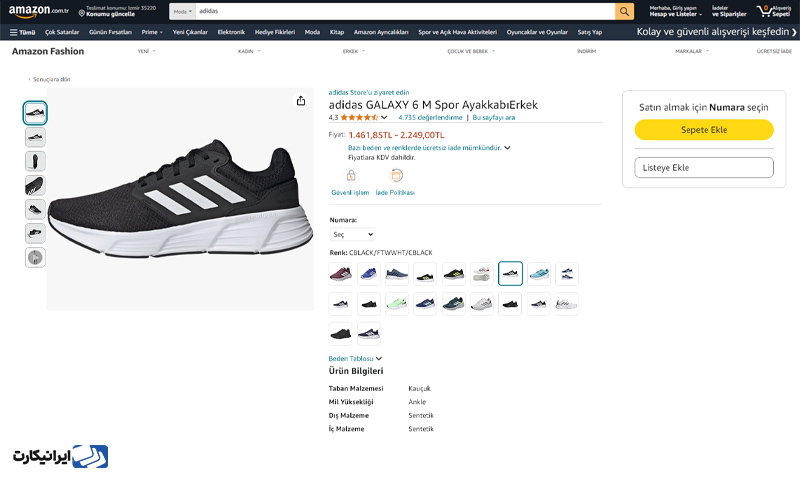
Task: Open Hesap ve Listeler account menu
Action: pos(676,11)
